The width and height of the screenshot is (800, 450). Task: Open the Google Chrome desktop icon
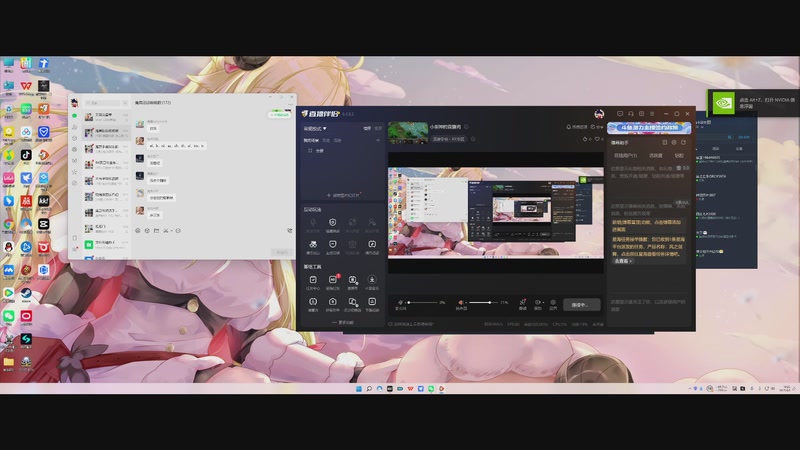9,224
